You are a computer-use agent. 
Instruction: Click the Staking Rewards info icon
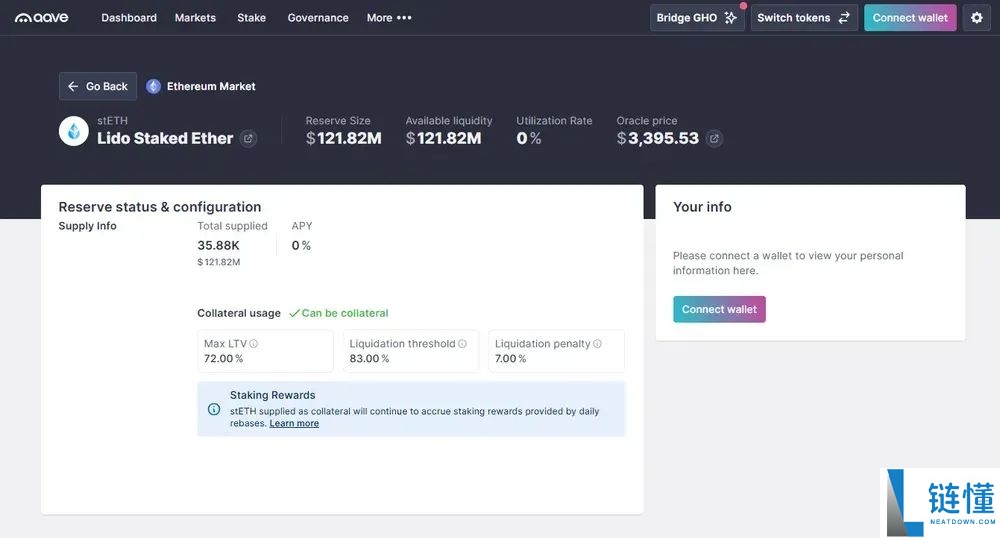click(214, 409)
